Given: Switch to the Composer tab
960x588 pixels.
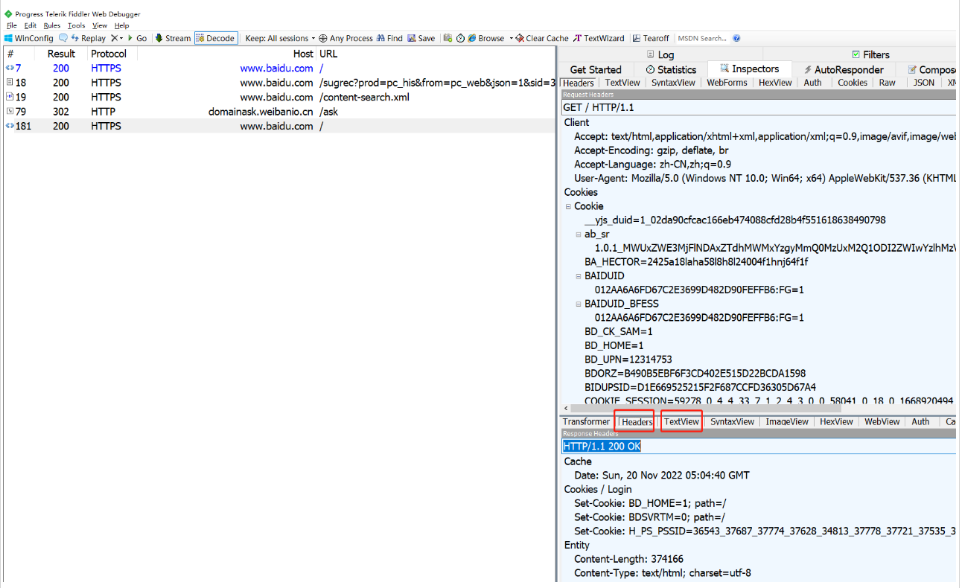Looking at the screenshot, I should point(931,70).
